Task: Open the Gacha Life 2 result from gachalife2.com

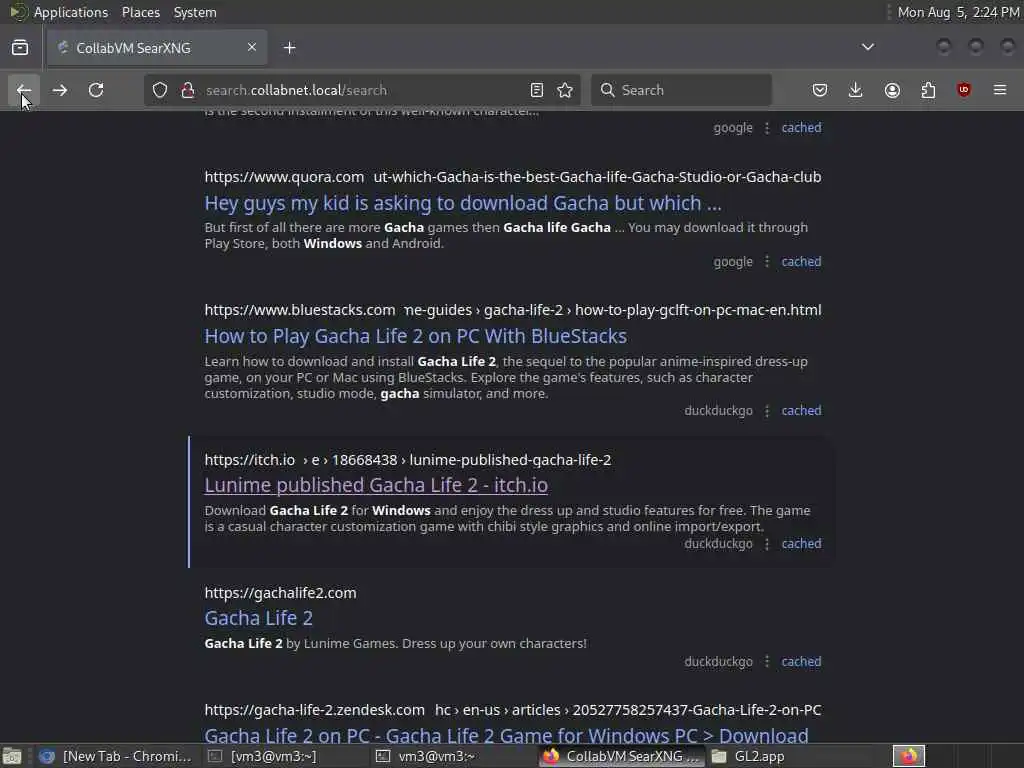Action: click(x=259, y=618)
